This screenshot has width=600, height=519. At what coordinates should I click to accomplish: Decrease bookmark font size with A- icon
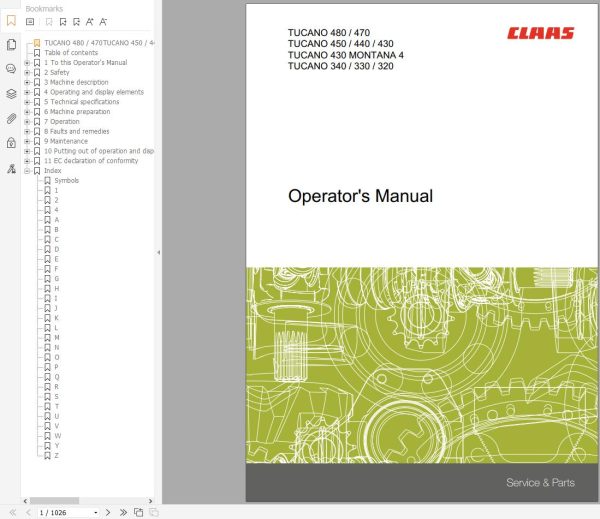click(103, 22)
